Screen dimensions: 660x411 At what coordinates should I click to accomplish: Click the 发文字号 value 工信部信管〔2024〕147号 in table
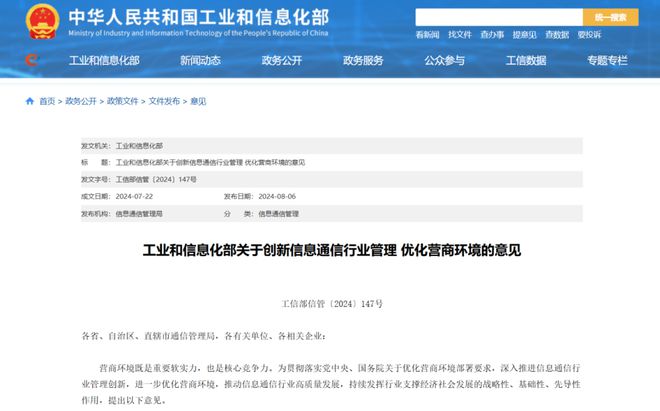(x=156, y=179)
